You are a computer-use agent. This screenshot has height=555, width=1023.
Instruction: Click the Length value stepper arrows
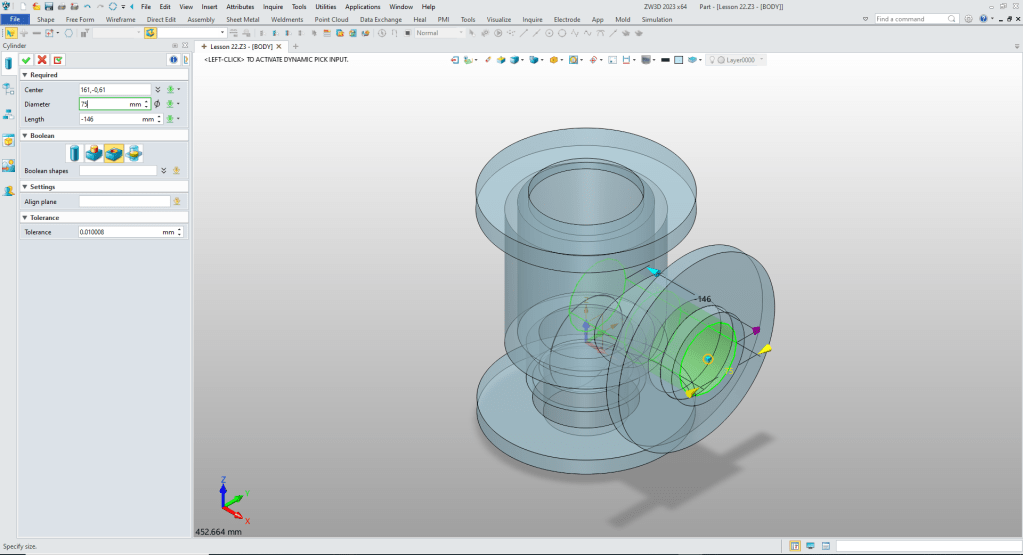159,119
